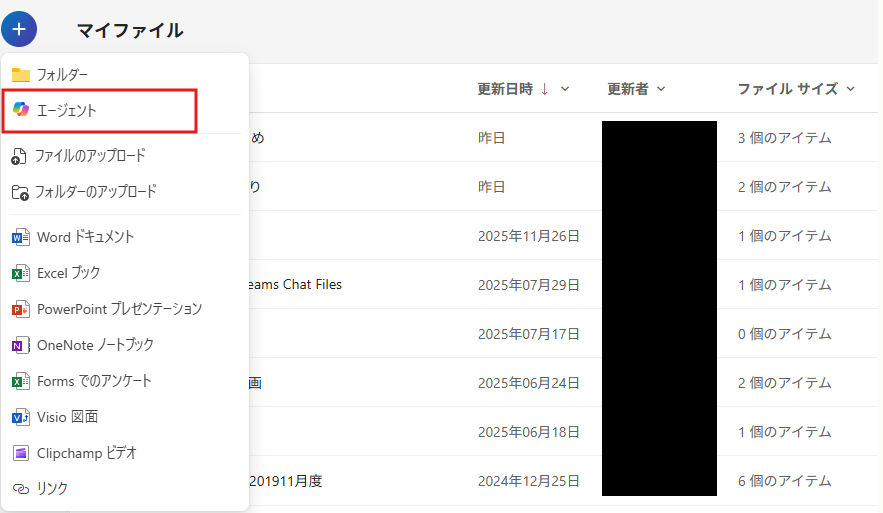Click date cell 2025年06月24日
Screen dimensions: 883x513
click(529, 383)
